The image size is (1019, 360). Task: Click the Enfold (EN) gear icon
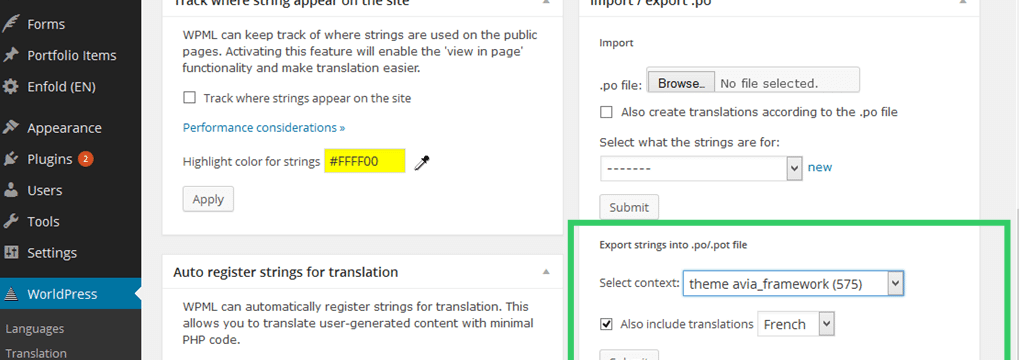[x=10, y=86]
